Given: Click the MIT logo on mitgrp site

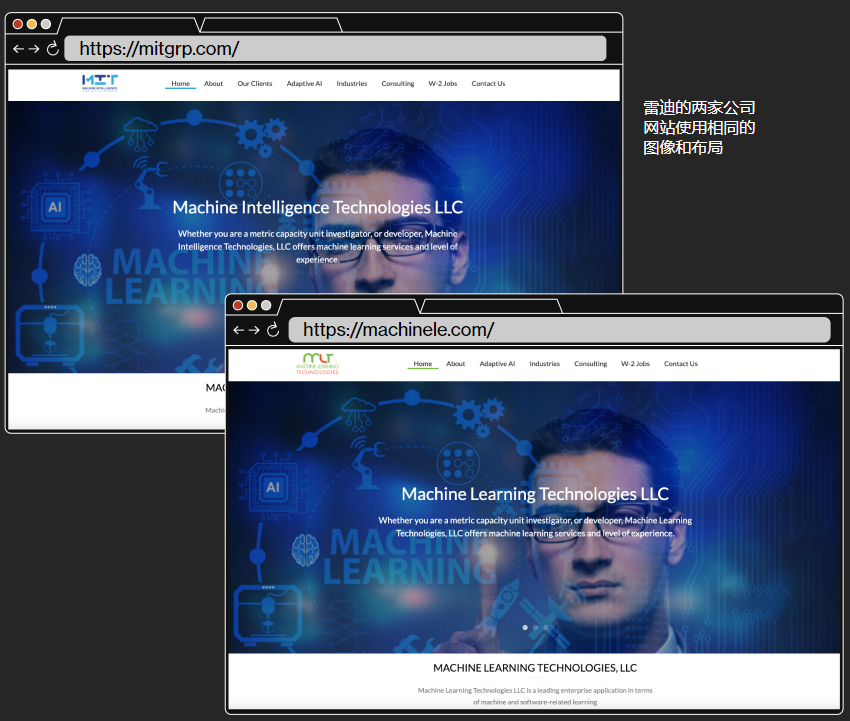Looking at the screenshot, I should pyautogui.click(x=100, y=83).
